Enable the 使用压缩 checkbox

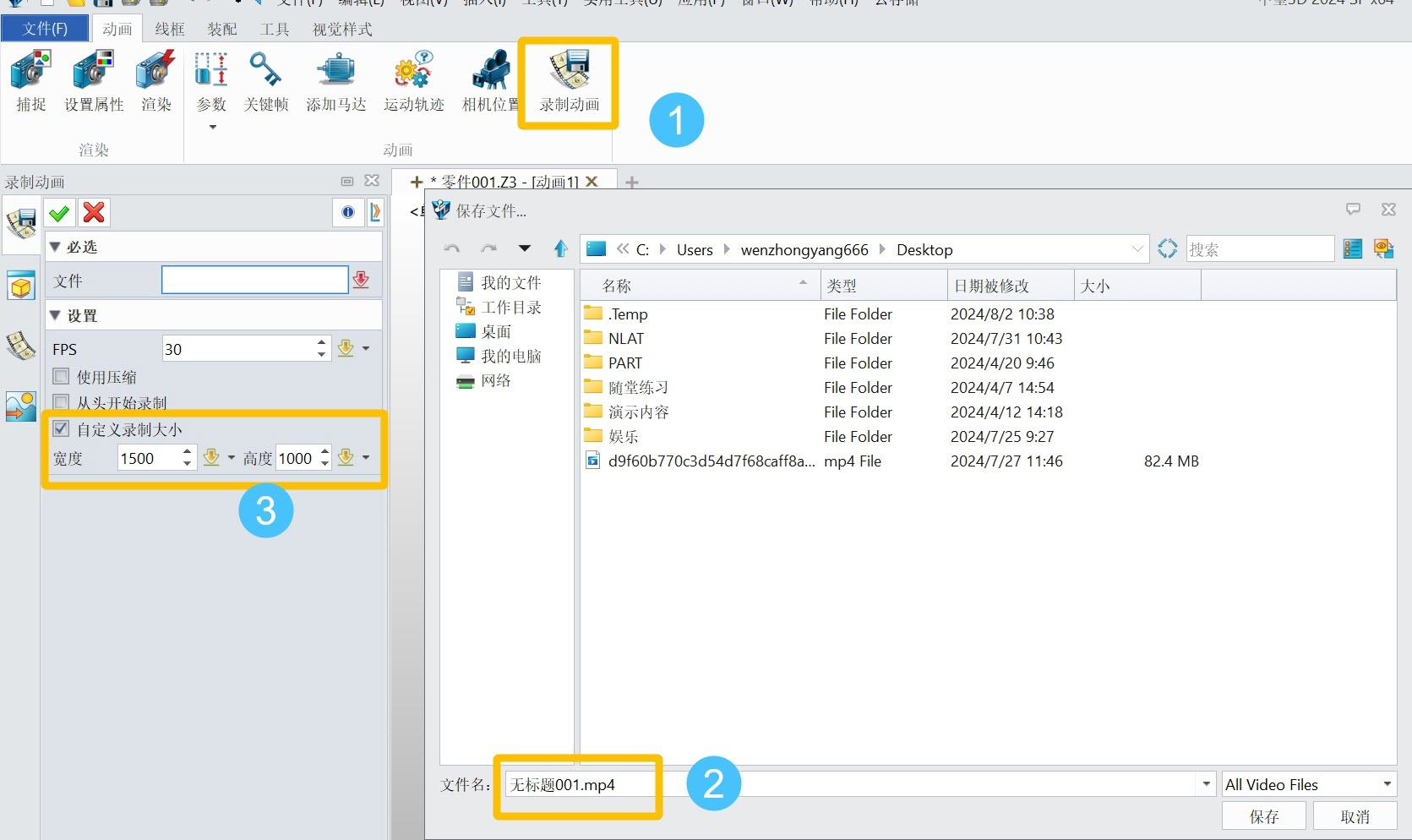click(x=61, y=376)
